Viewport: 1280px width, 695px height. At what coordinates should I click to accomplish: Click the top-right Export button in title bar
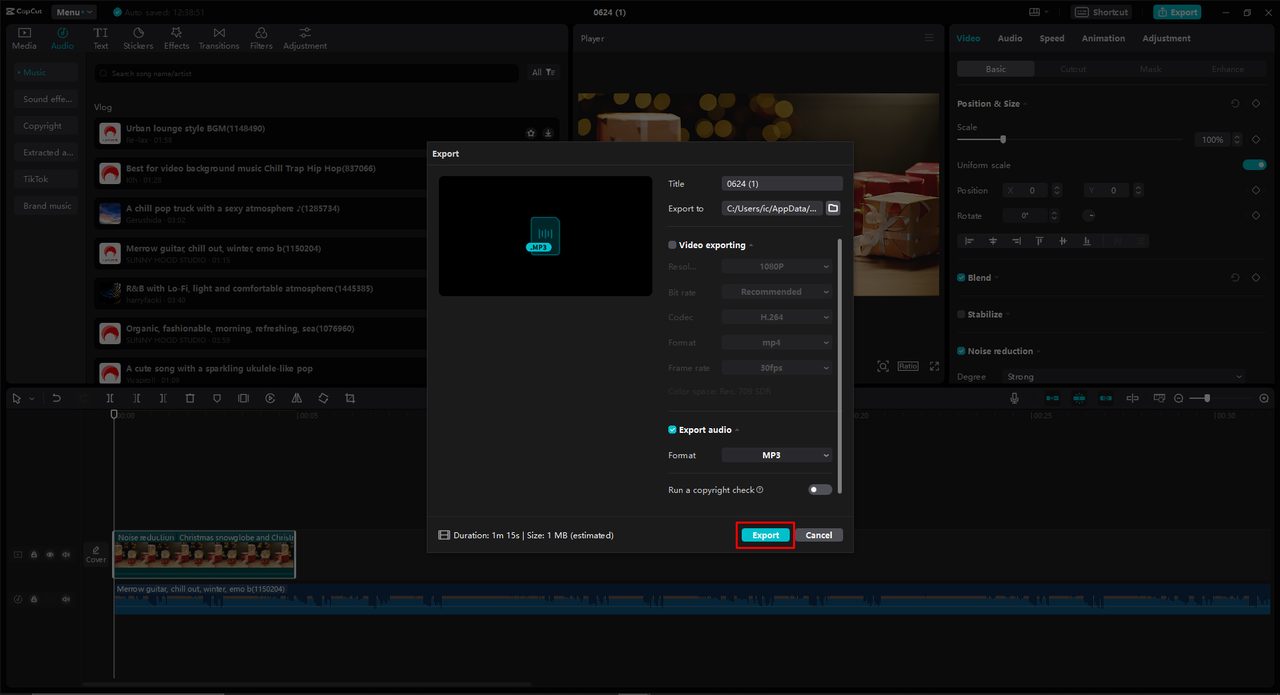[x=1177, y=12]
